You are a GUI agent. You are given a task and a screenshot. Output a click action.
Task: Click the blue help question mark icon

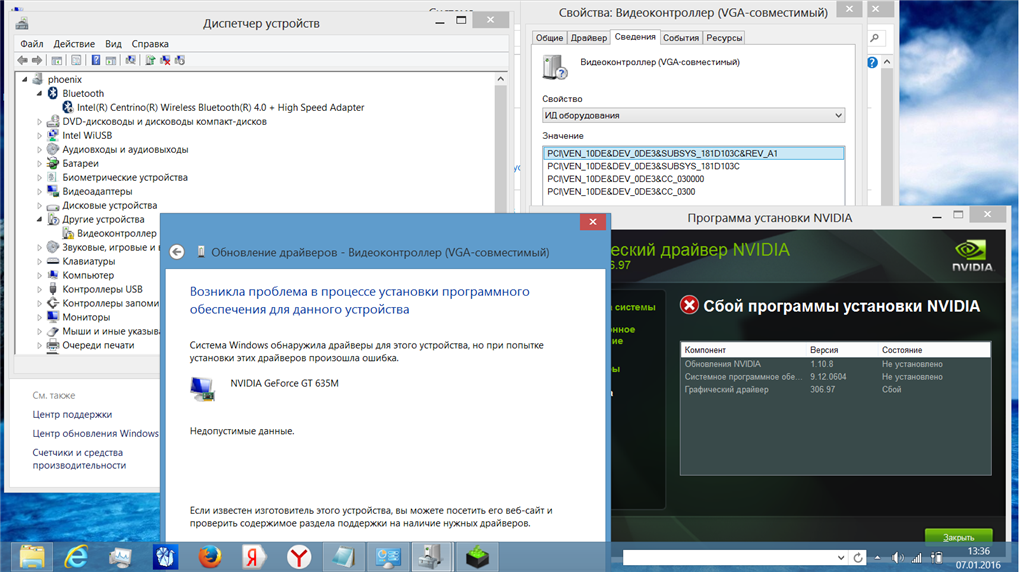(x=872, y=63)
